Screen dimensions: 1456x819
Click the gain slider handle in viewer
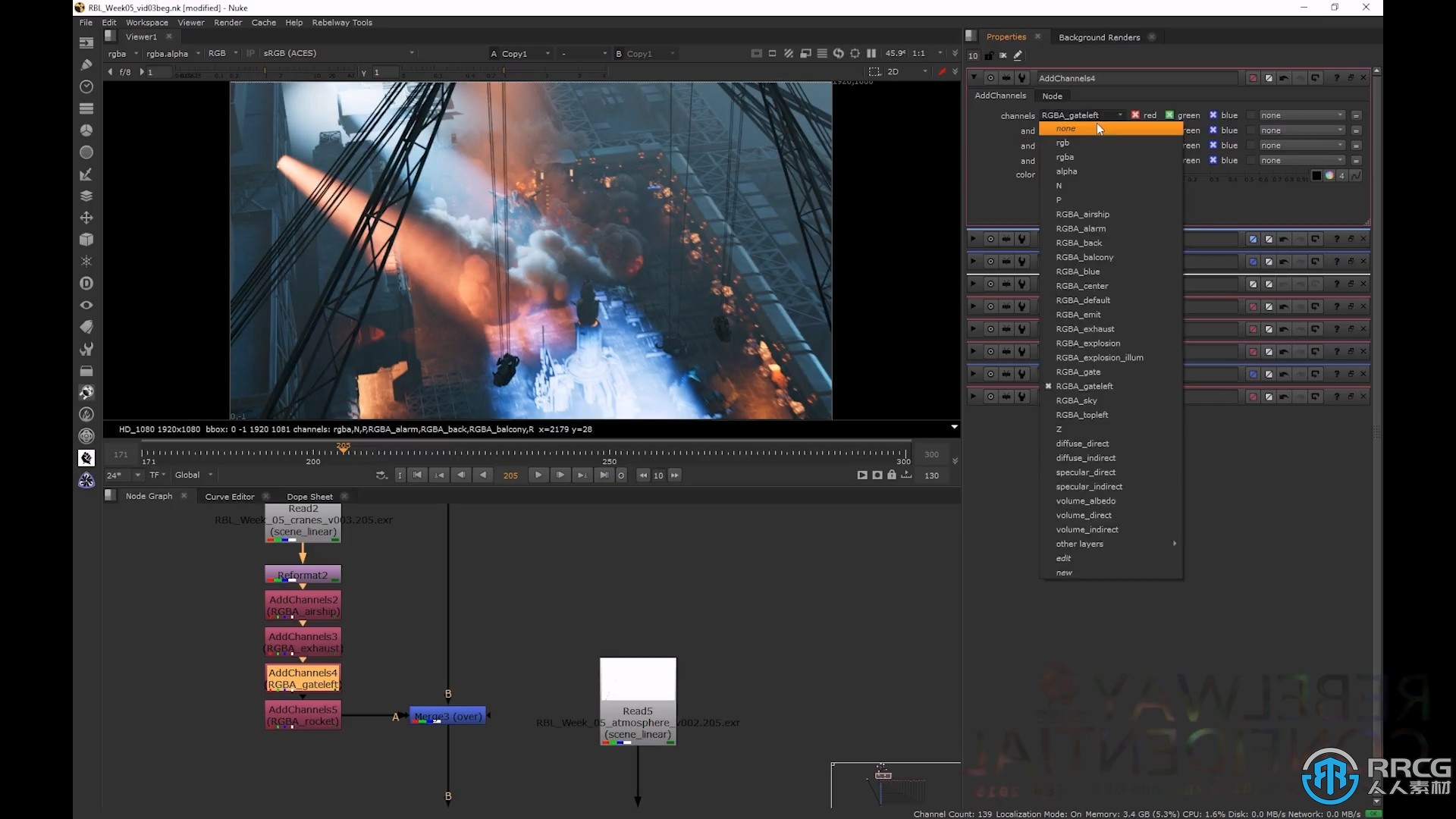[x=264, y=71]
